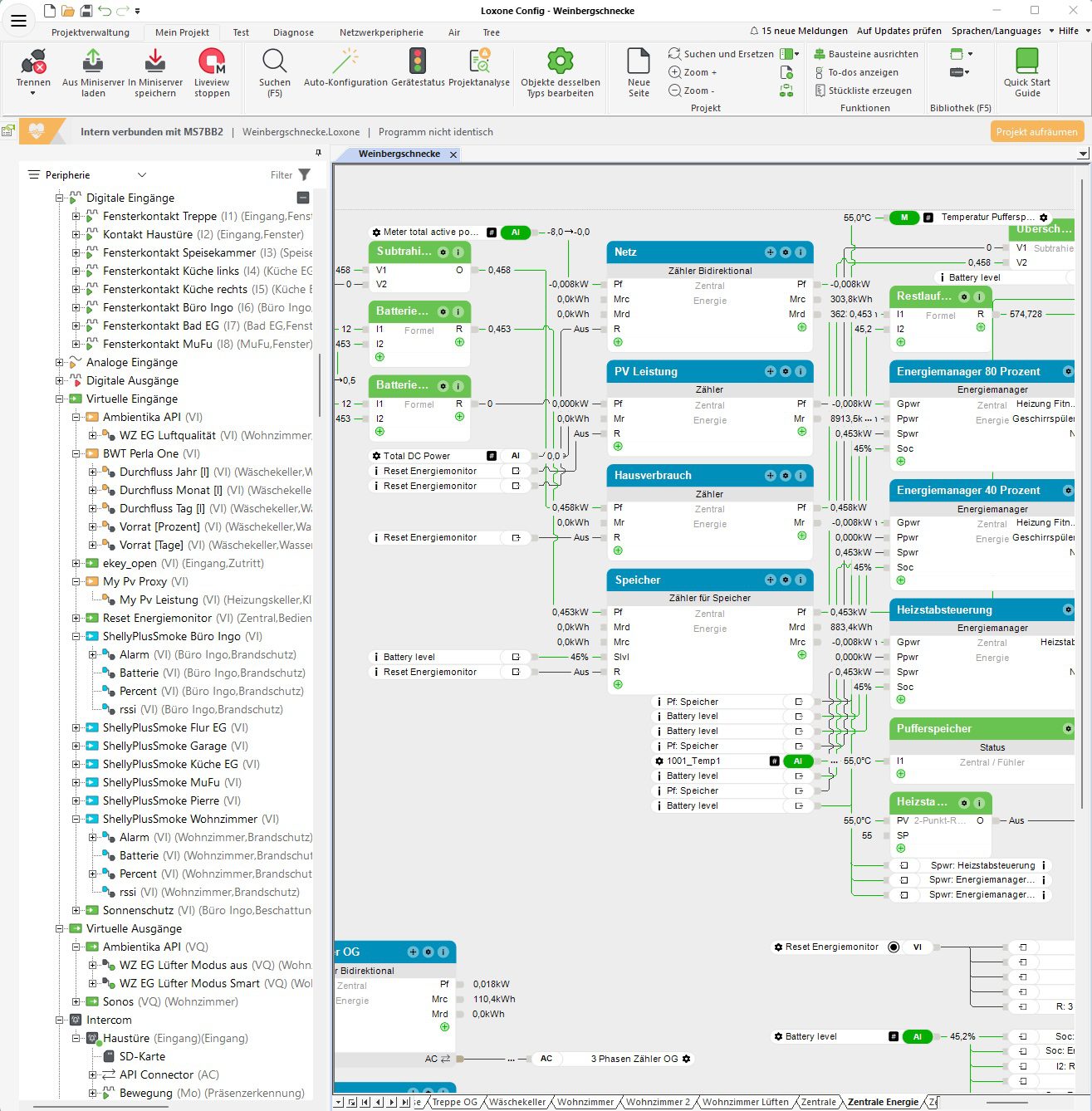Viewport: 1092px width, 1111px height.
Task: Click Auf Updates prüfen link
Action: (899, 31)
